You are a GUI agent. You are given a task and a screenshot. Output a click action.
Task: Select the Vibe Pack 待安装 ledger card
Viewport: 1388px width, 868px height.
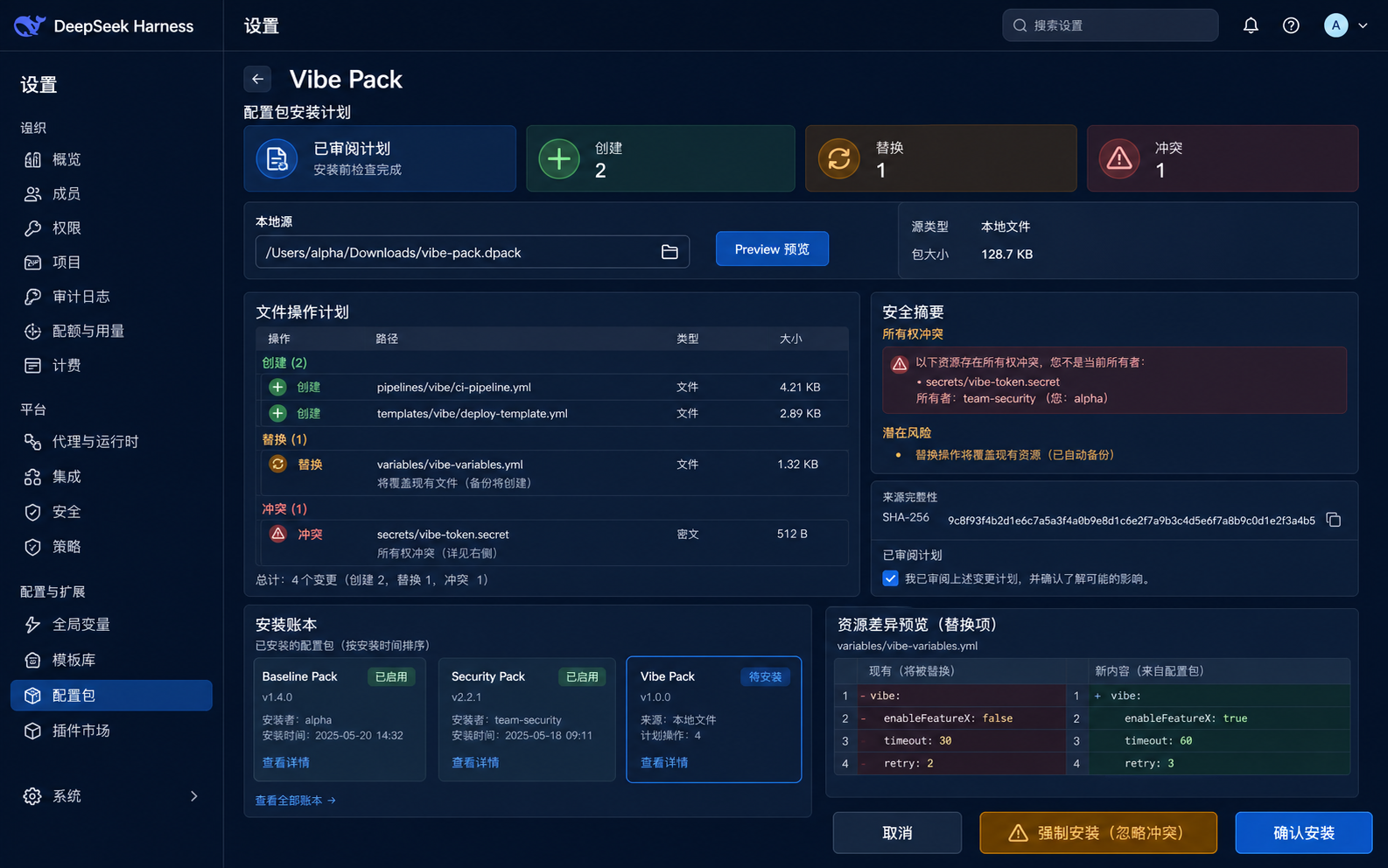(x=714, y=719)
